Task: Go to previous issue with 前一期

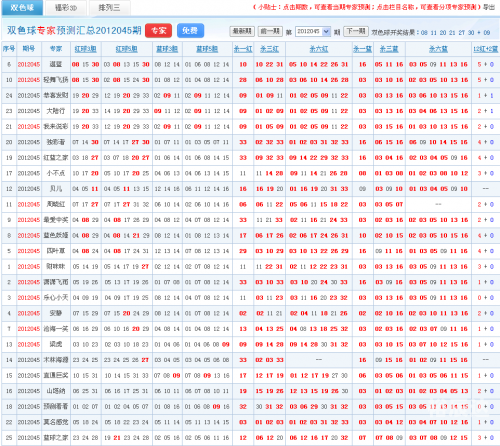Action: click(270, 31)
